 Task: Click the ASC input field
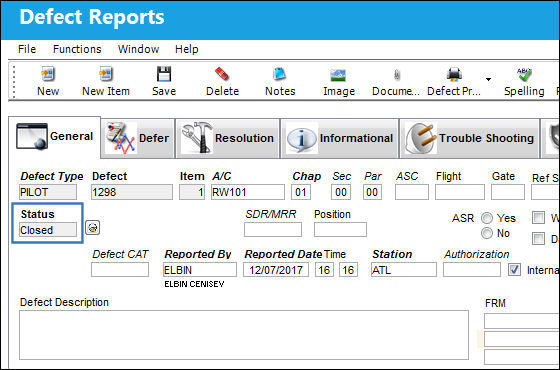[412, 192]
